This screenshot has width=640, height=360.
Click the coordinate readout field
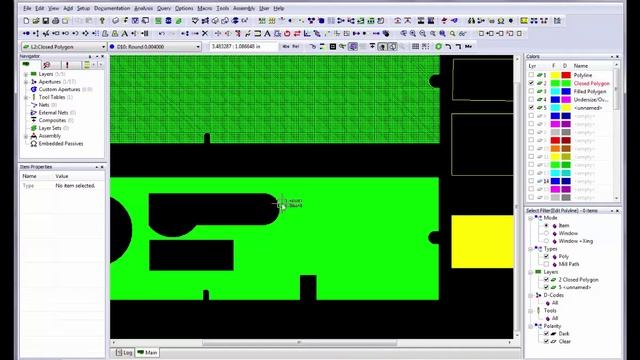[243, 47]
